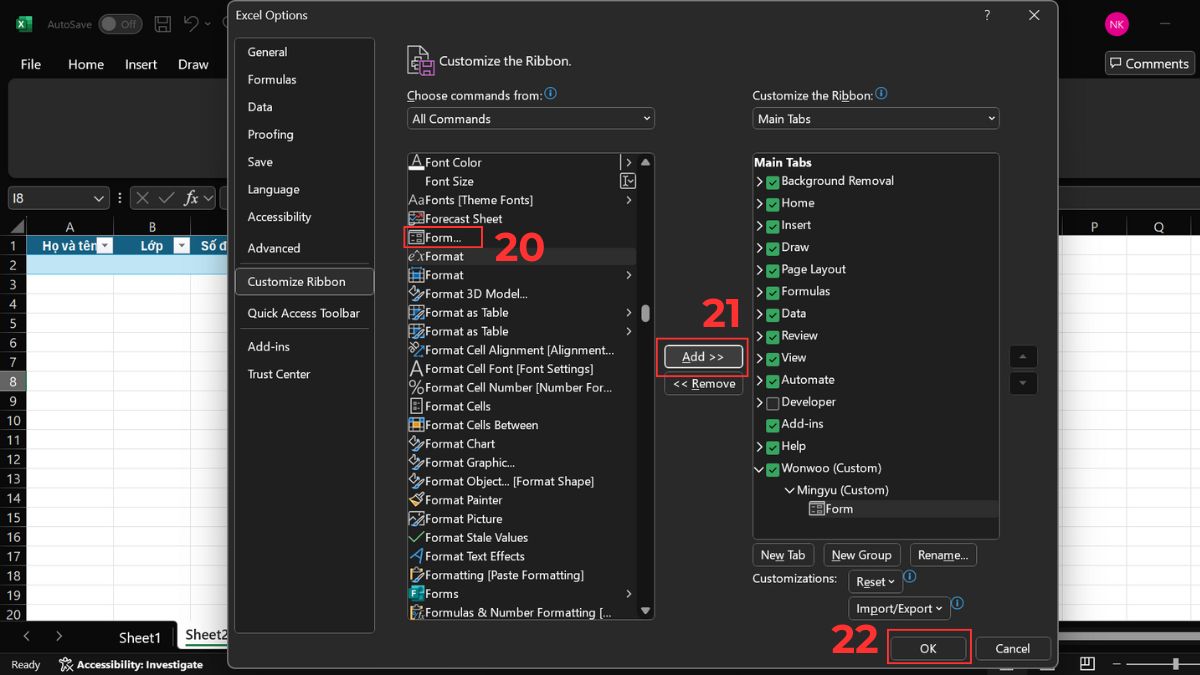Enable the Developer tab checkbox
Screen dimensions: 1200x675
point(772,403)
